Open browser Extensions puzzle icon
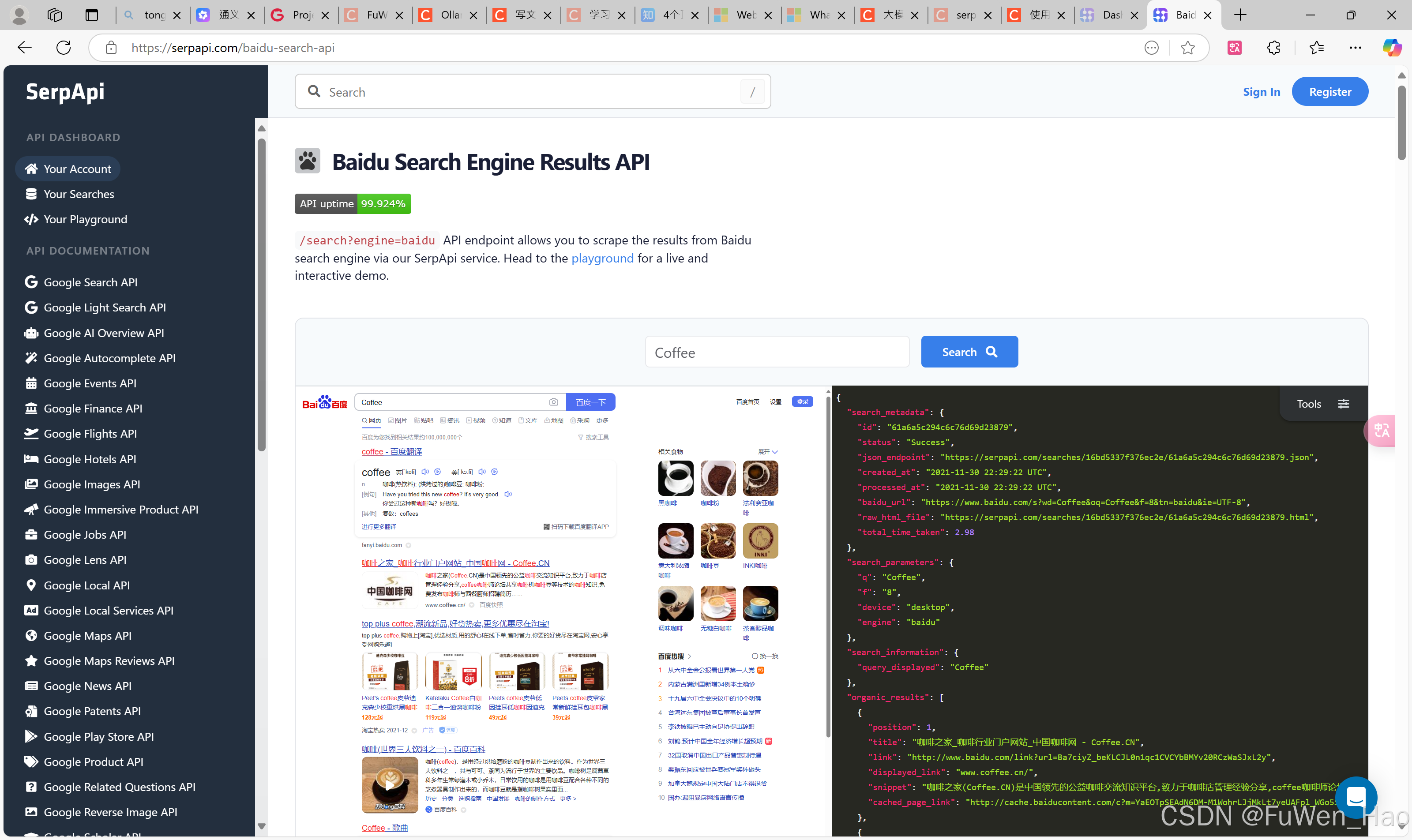Viewport: 1412px width, 840px height. (1273, 48)
